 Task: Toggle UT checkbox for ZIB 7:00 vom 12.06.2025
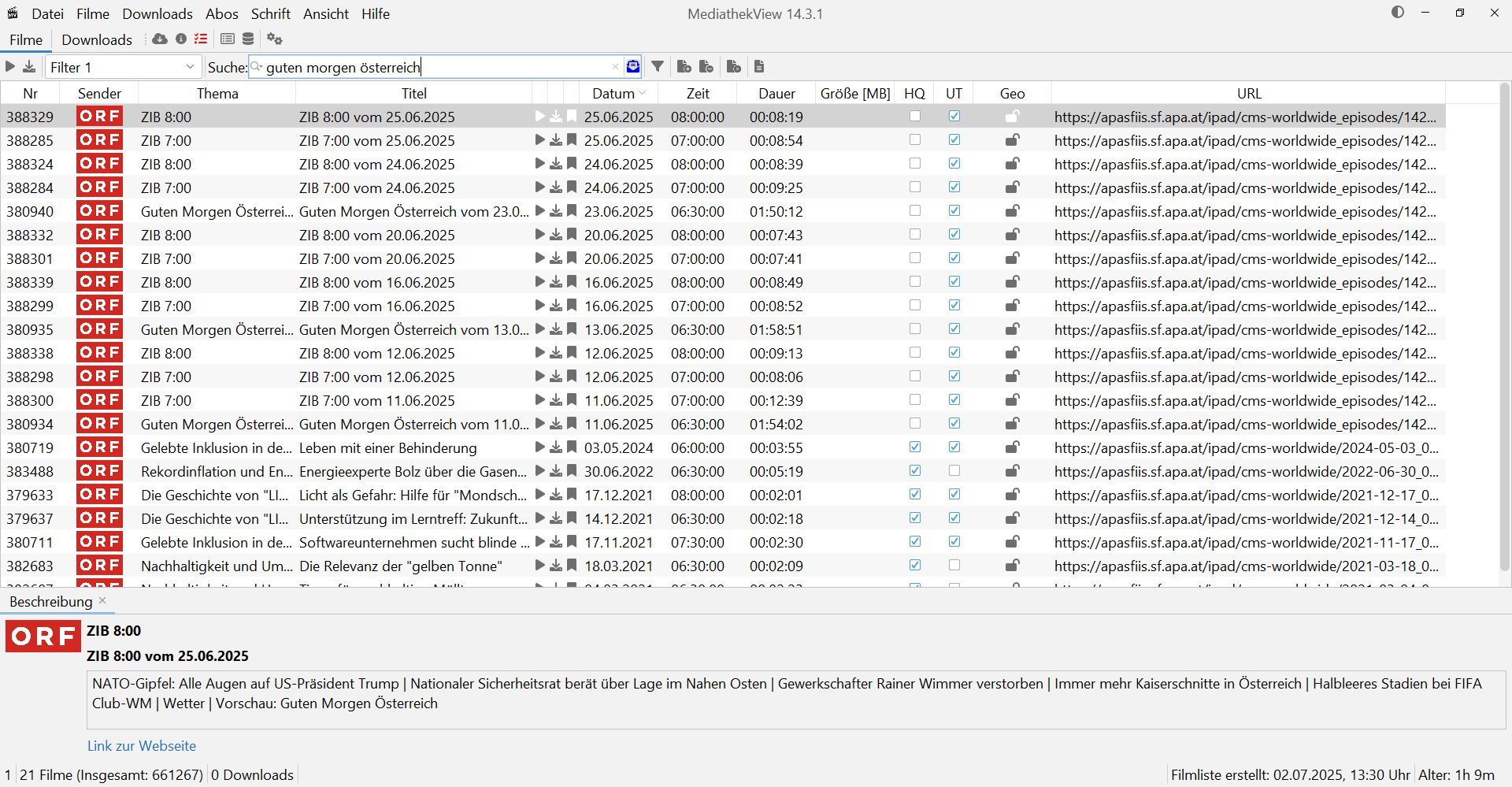pyautogui.click(x=954, y=376)
